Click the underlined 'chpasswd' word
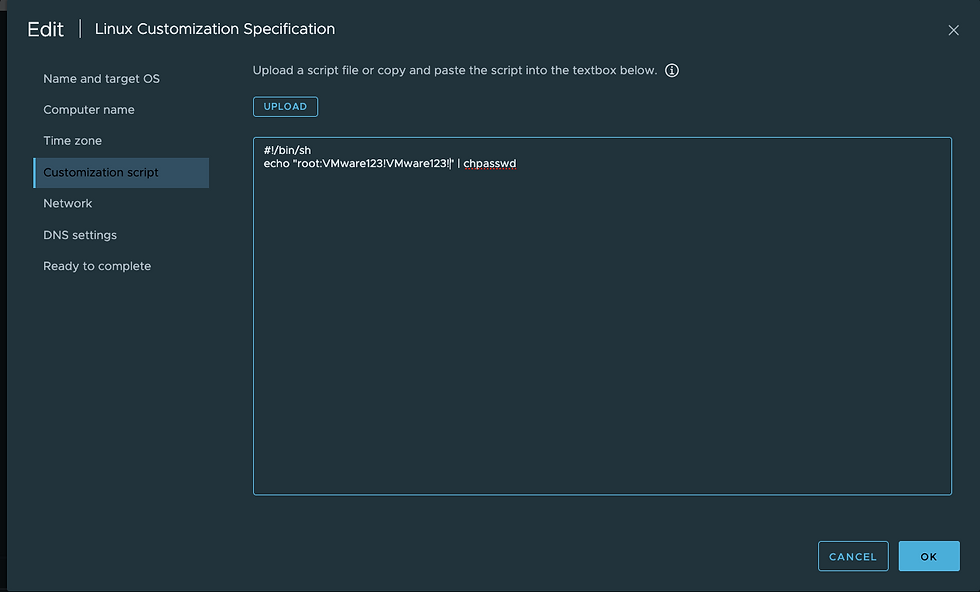 pyautogui.click(x=490, y=164)
